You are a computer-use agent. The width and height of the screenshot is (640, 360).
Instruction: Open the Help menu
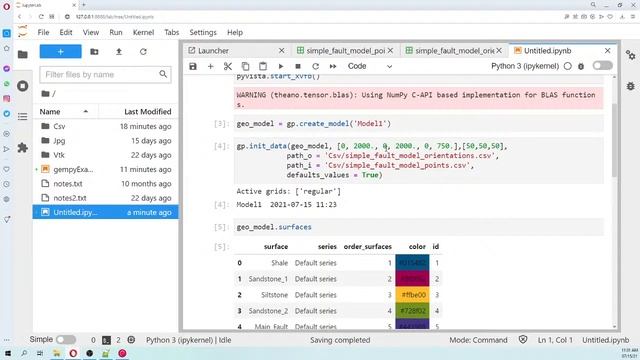tap(235, 32)
